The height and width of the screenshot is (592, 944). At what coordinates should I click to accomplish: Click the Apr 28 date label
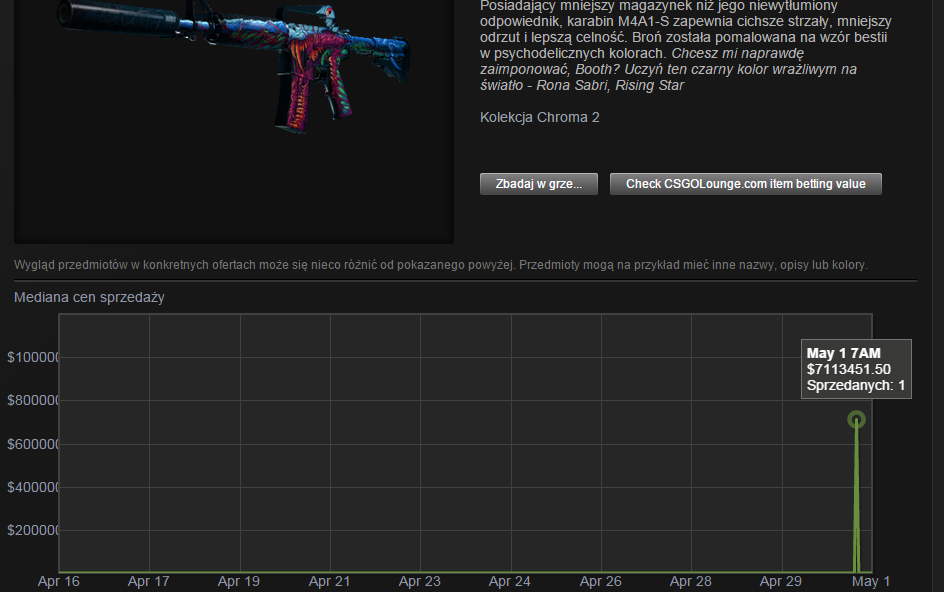tap(691, 582)
